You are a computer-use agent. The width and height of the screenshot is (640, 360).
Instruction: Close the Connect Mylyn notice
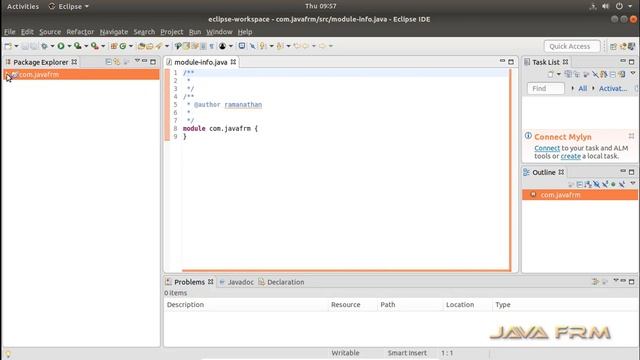point(631,136)
